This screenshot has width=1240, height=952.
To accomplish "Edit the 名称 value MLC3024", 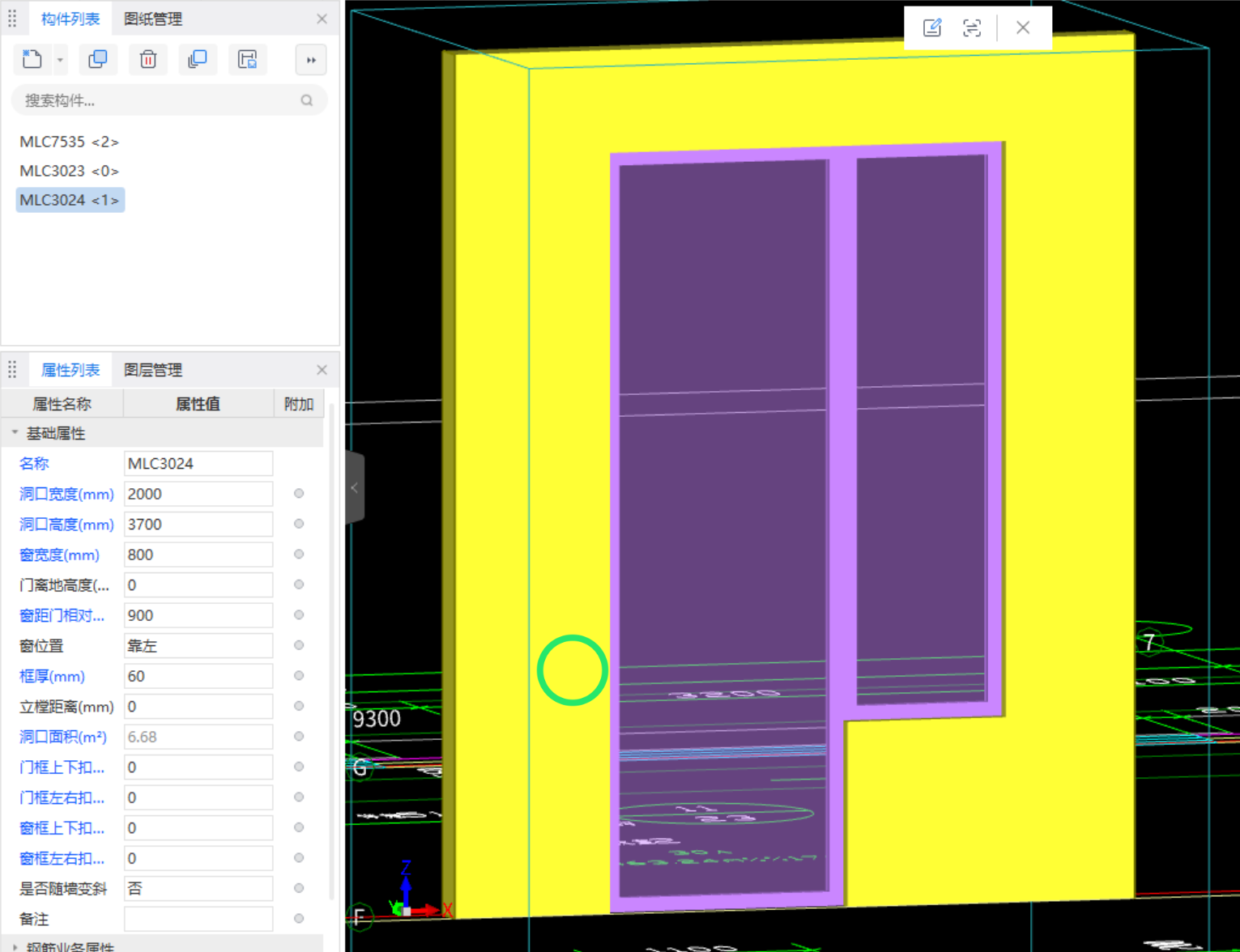I will 198,464.
